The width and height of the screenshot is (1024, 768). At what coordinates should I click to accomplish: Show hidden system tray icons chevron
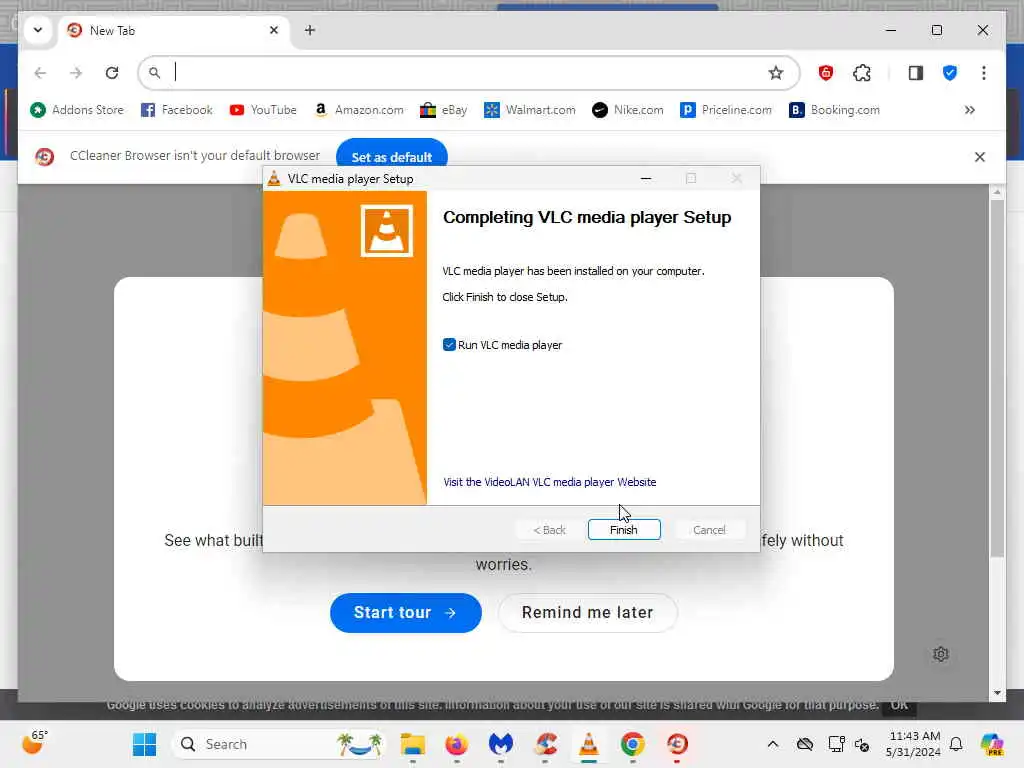click(773, 744)
